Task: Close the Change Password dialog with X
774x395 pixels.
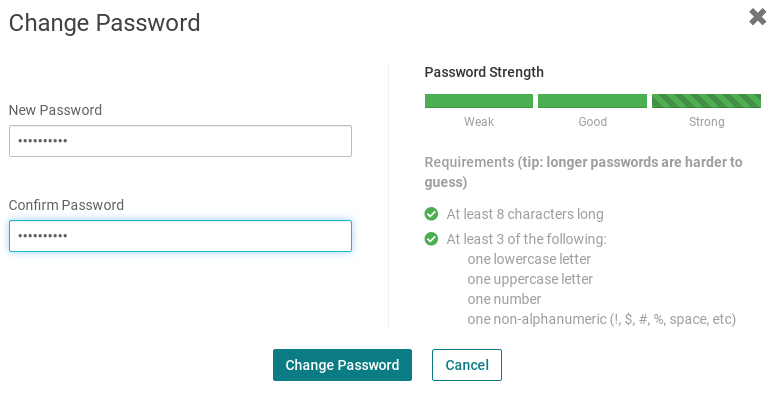Action: 757,17
